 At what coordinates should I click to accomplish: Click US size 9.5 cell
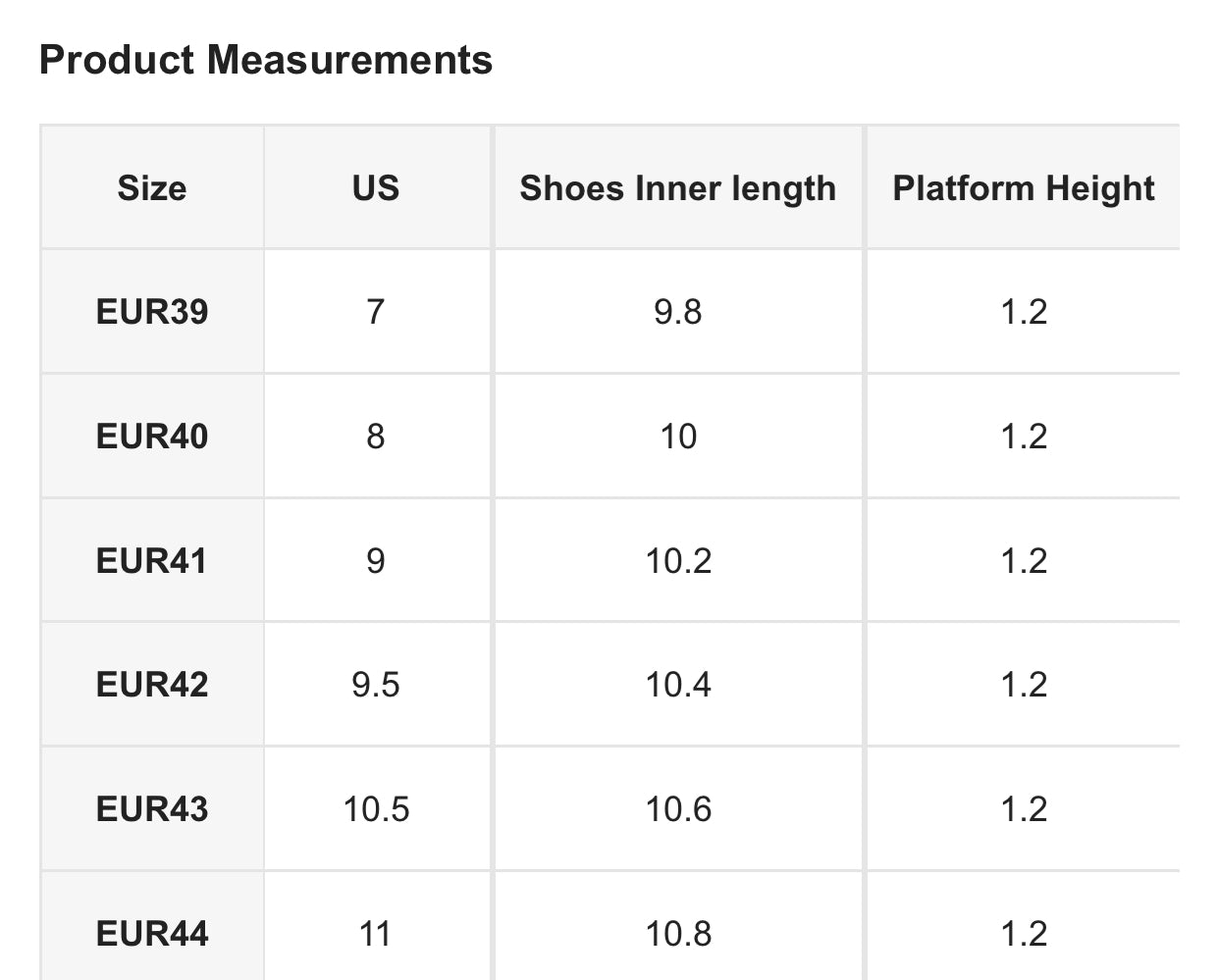pos(376,685)
